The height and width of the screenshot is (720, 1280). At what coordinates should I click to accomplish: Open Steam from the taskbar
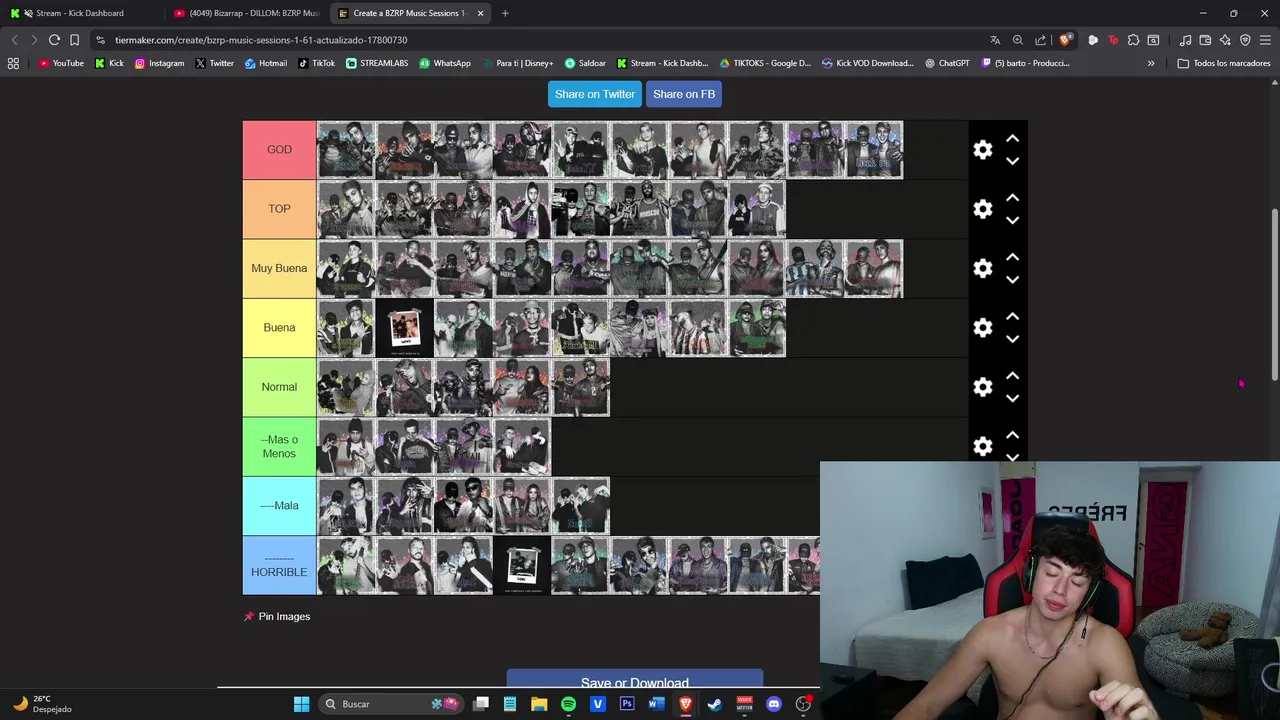tap(715, 704)
